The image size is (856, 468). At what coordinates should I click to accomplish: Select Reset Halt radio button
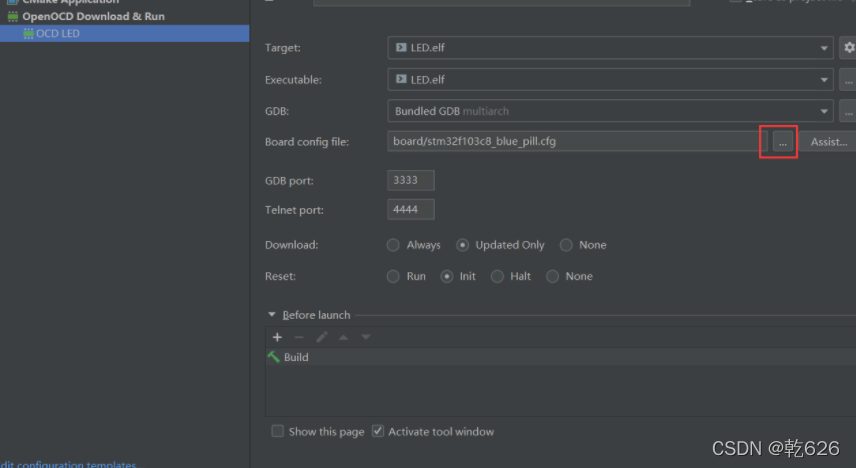pos(497,276)
